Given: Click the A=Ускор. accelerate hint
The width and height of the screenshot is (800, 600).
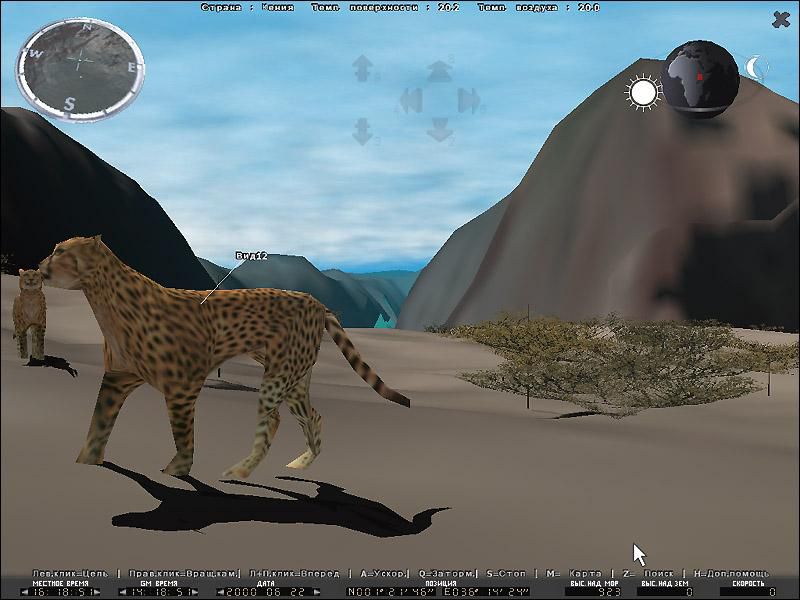Looking at the screenshot, I should pos(380,573).
